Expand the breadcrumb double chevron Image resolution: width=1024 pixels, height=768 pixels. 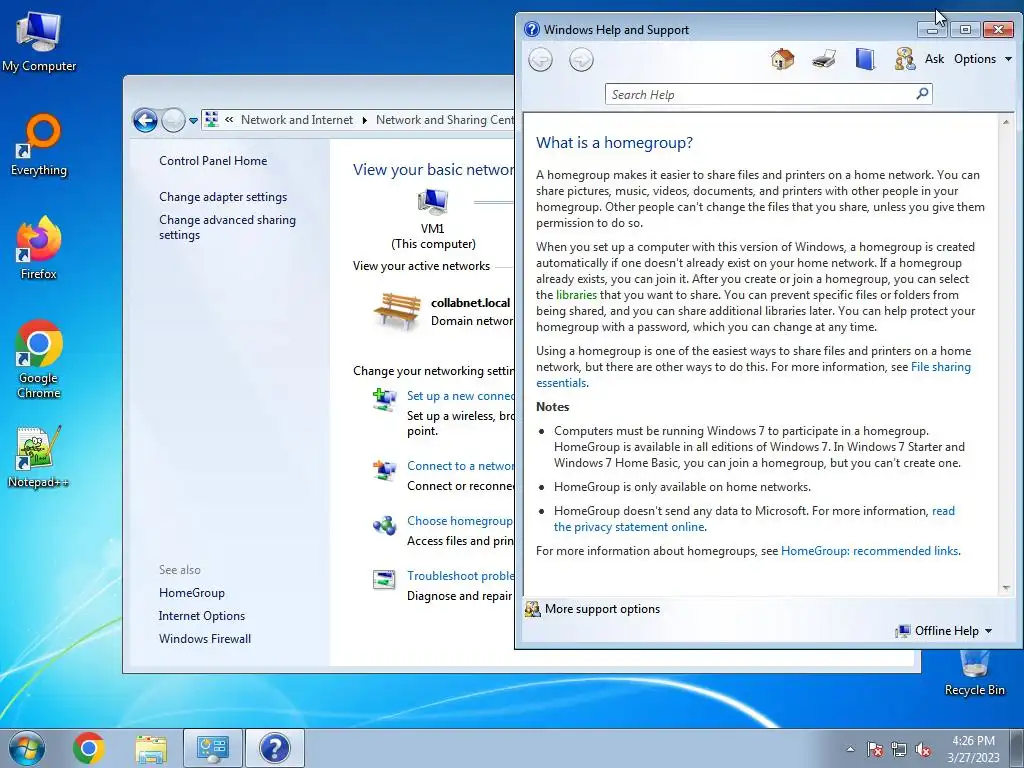229,120
